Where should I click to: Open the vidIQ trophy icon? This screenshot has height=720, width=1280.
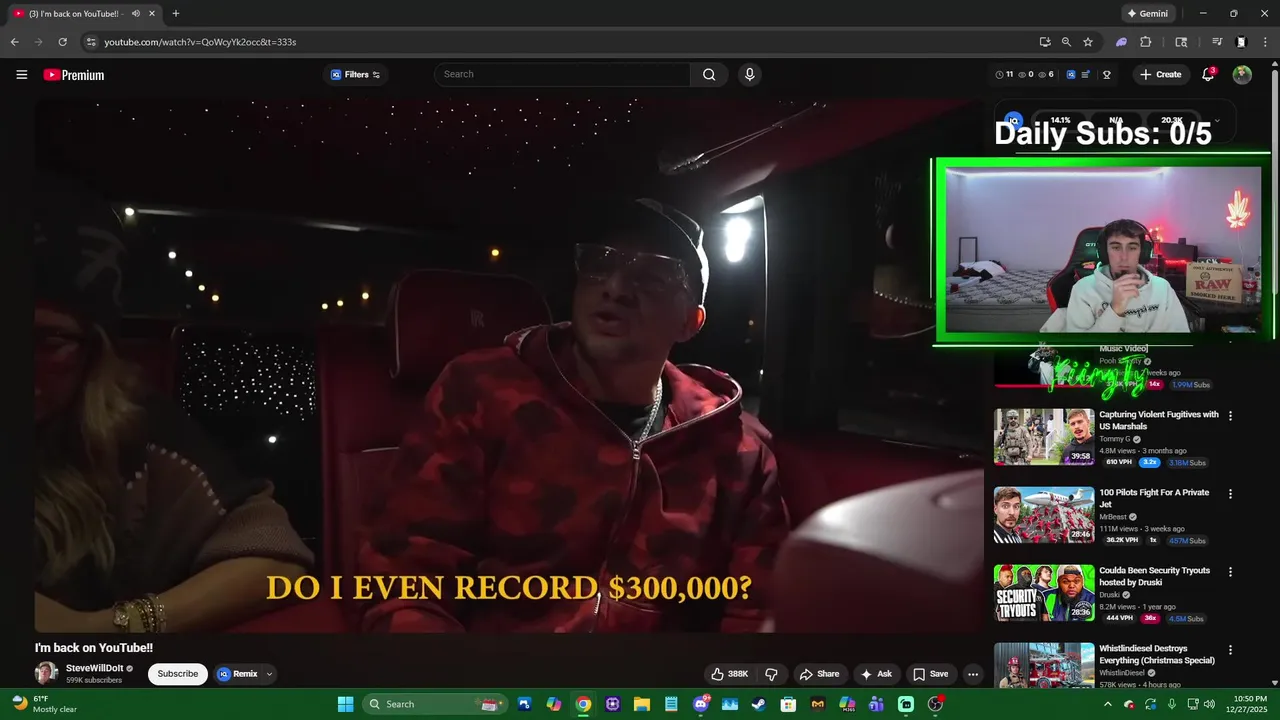point(1107,75)
